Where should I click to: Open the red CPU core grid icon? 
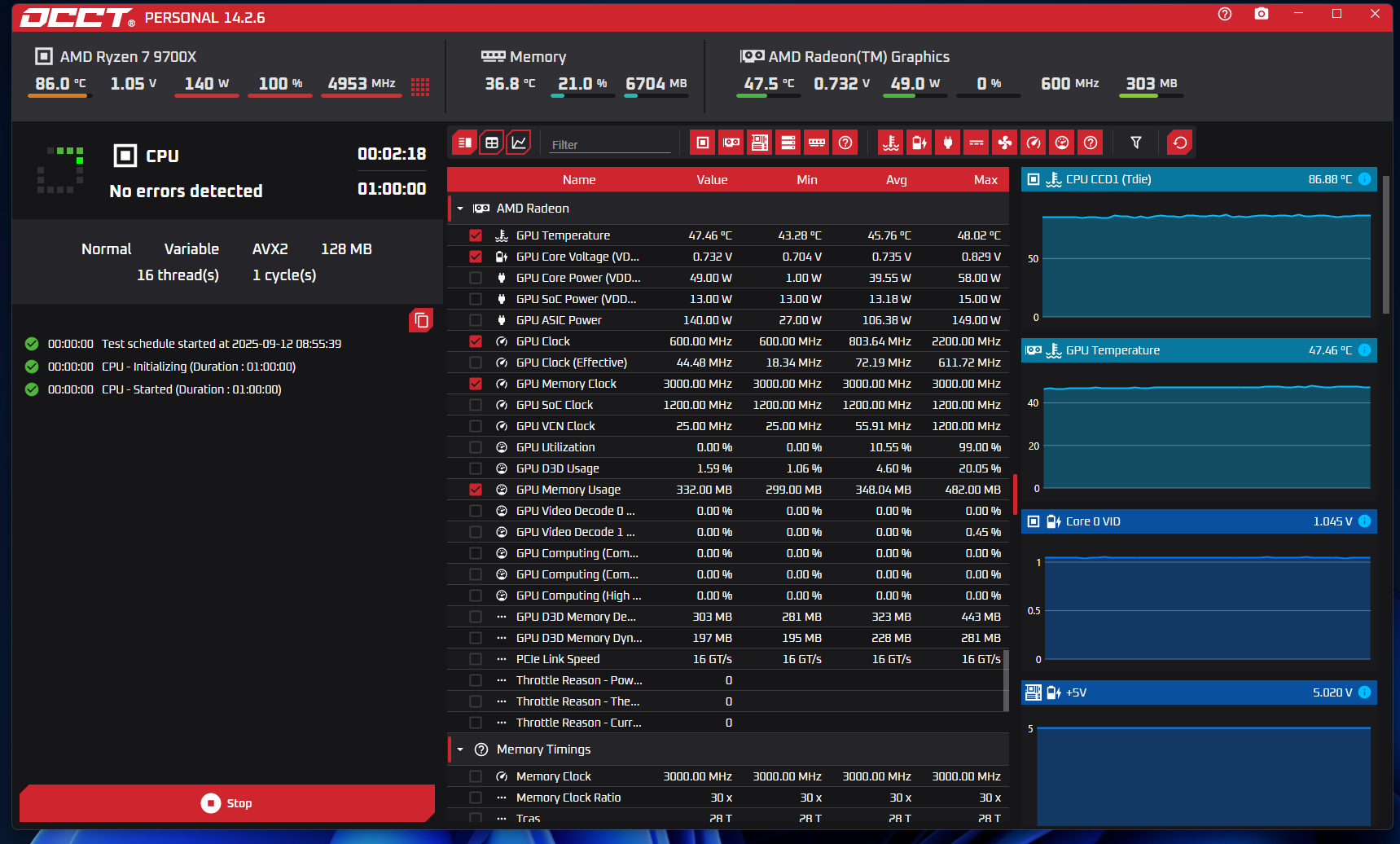coord(420,87)
